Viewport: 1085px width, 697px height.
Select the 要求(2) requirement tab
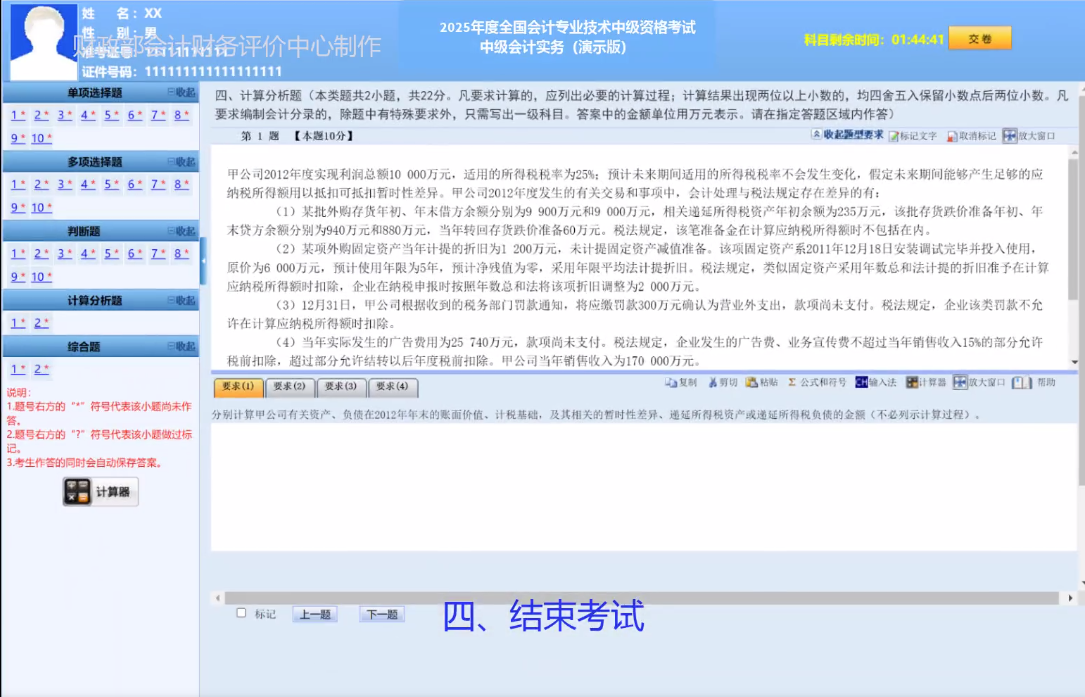coord(290,389)
